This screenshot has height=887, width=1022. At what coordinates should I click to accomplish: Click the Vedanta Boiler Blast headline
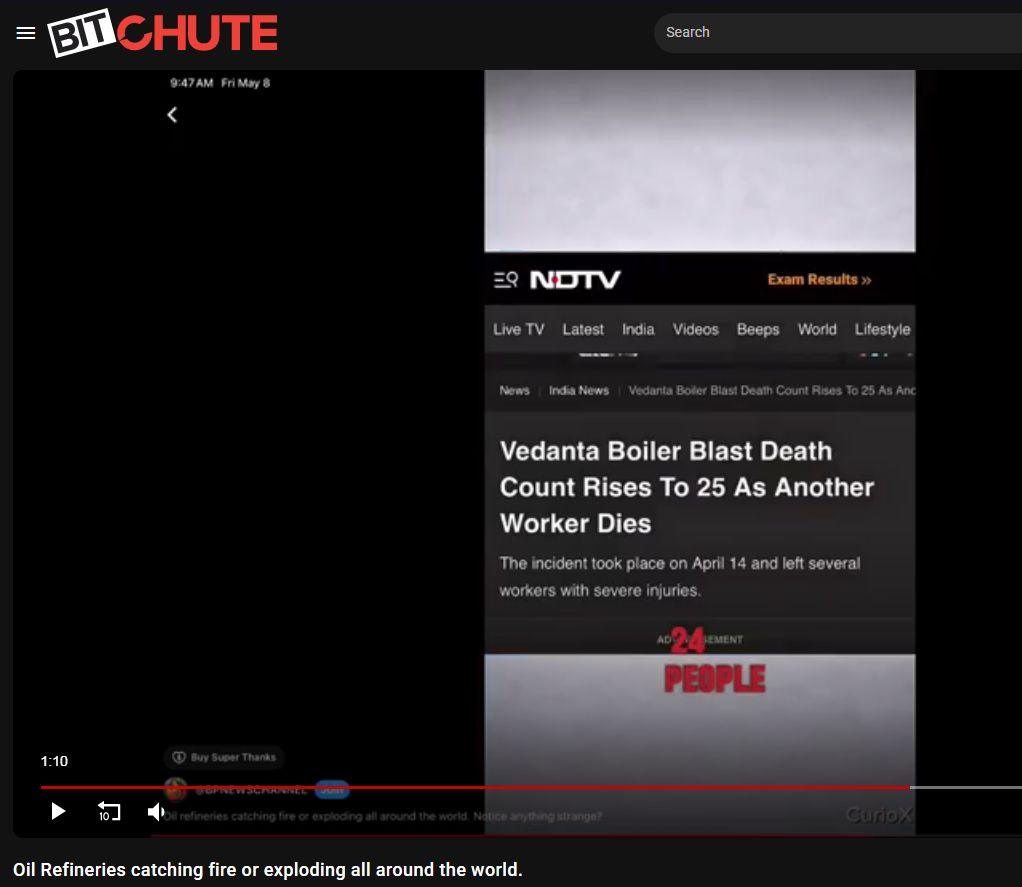[x=687, y=487]
